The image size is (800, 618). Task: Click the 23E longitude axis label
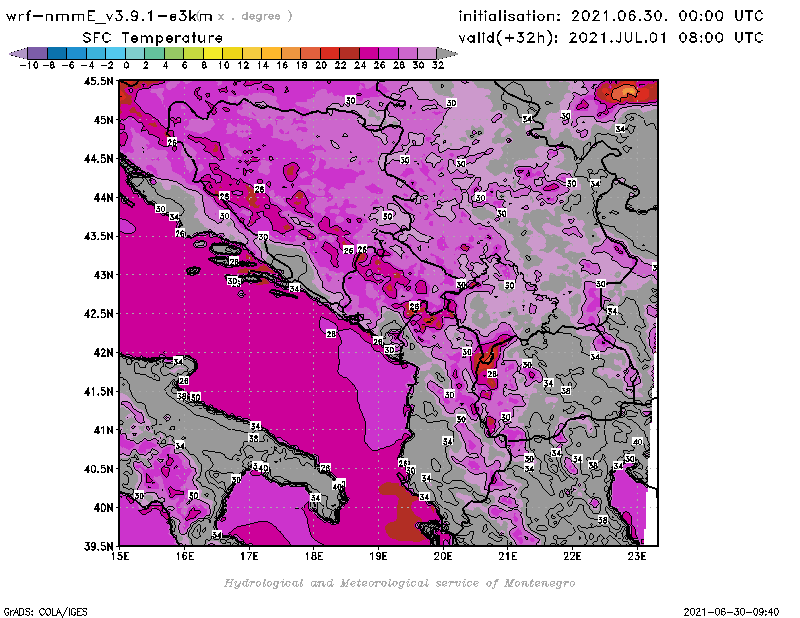[637, 556]
